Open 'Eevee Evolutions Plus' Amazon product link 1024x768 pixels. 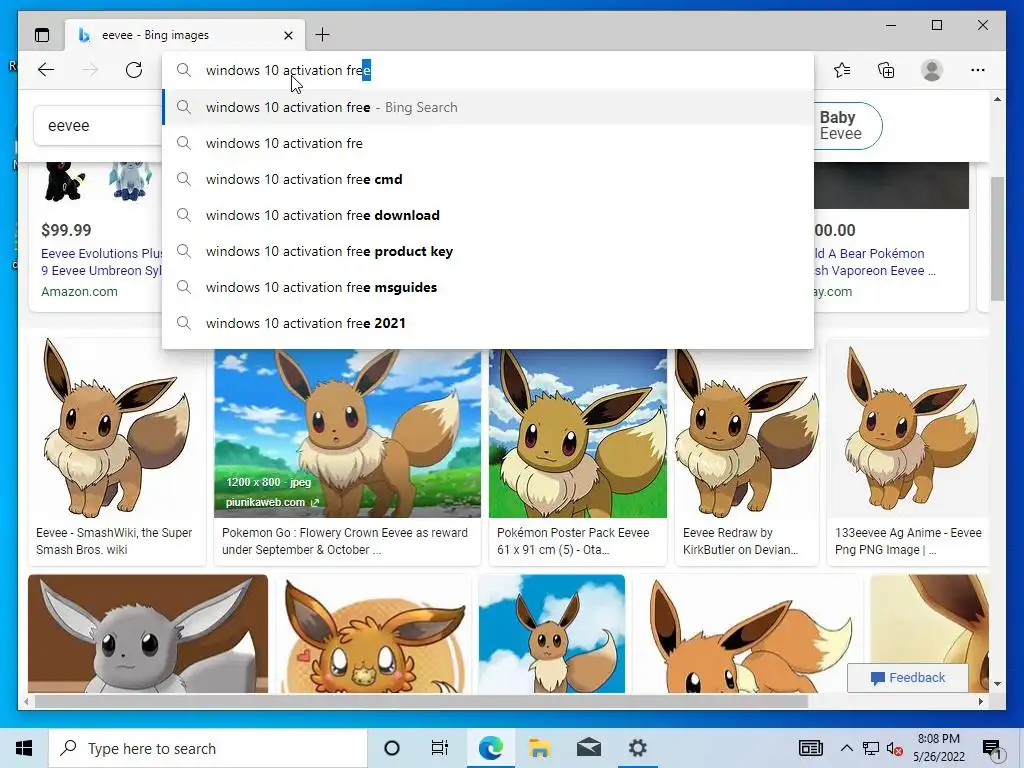coord(101,262)
